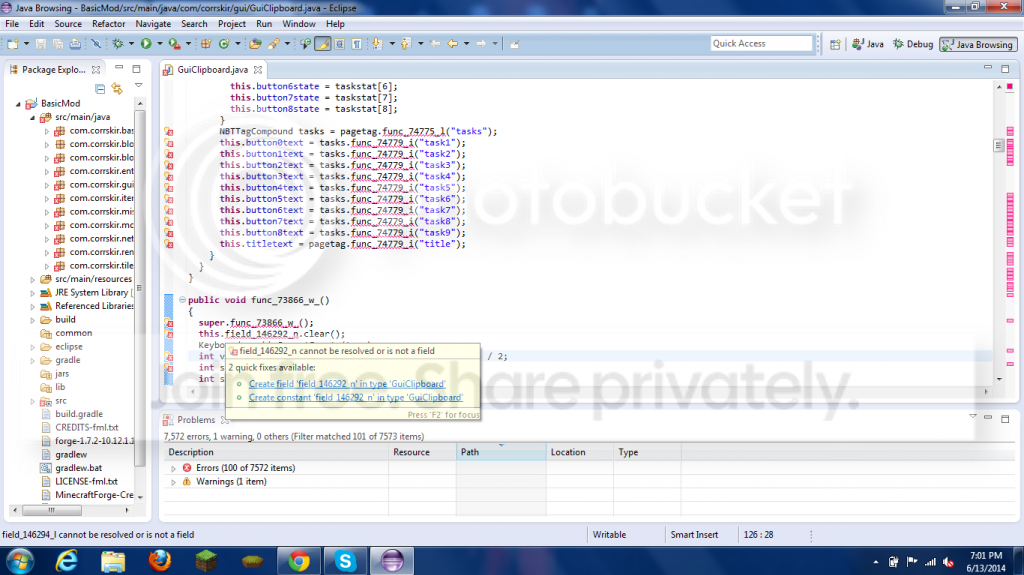This screenshot has height=575, width=1024.
Task: Click Link with Editor icon in Package Explorer
Action: 117,88
